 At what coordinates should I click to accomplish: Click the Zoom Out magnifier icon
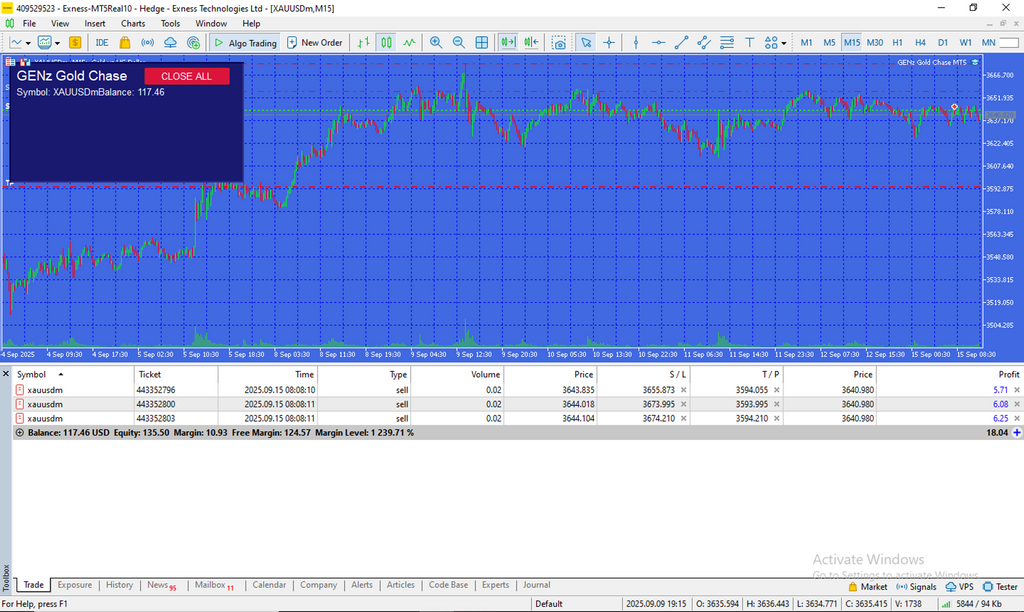tap(459, 43)
